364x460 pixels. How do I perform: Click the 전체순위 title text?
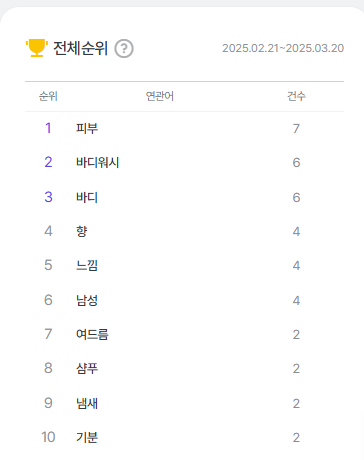(80, 48)
